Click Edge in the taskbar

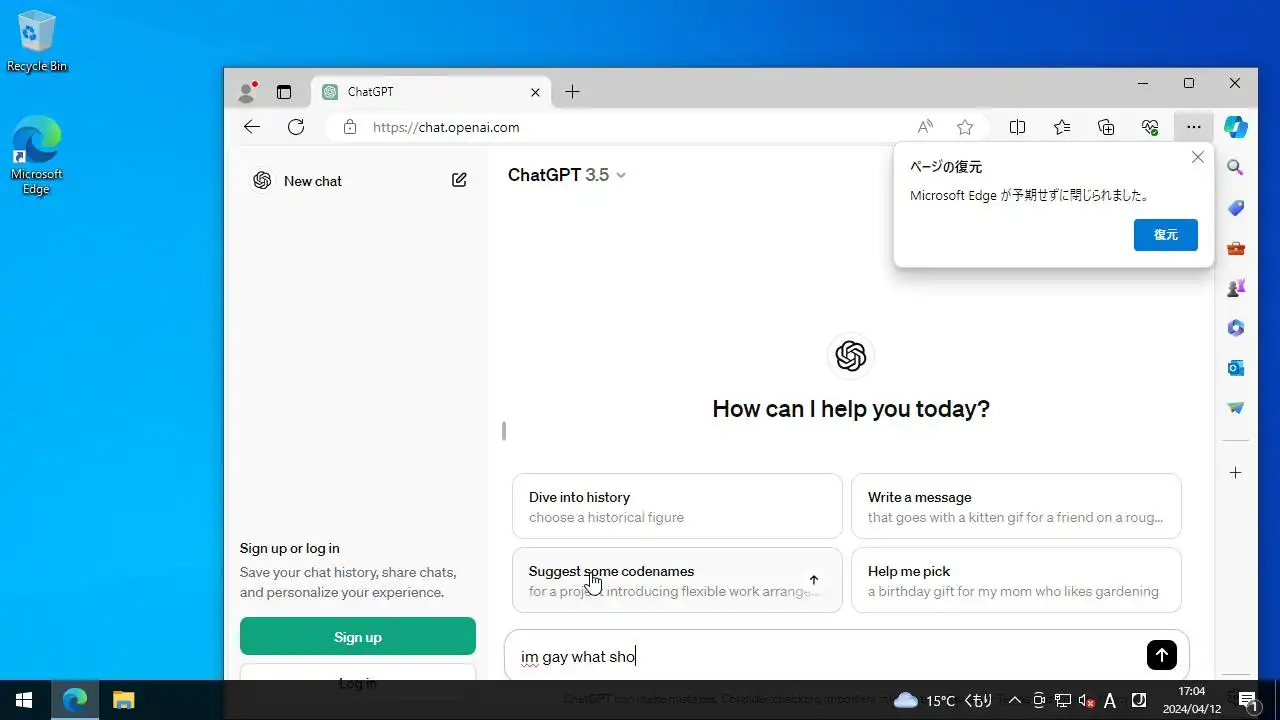click(75, 700)
